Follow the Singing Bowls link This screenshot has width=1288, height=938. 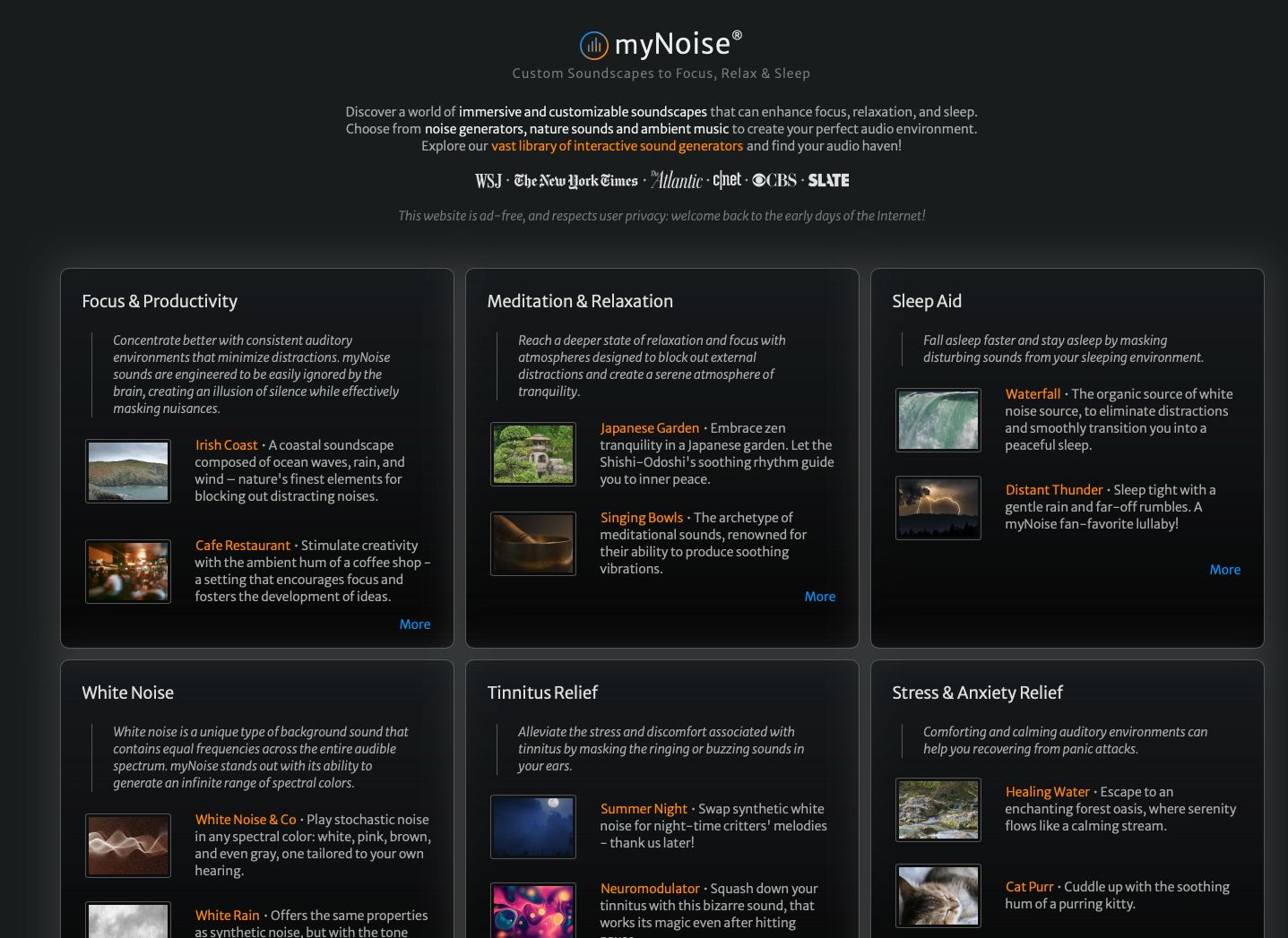tap(642, 518)
